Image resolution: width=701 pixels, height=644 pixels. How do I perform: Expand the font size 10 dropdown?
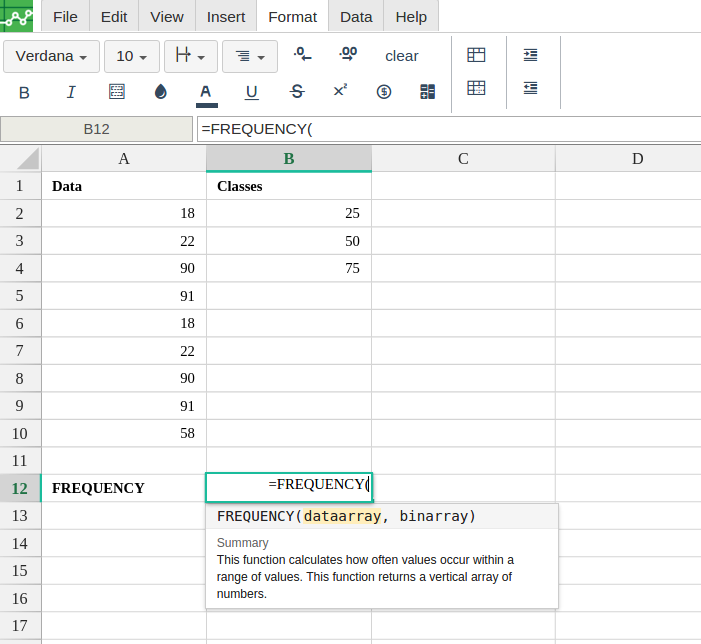132,56
